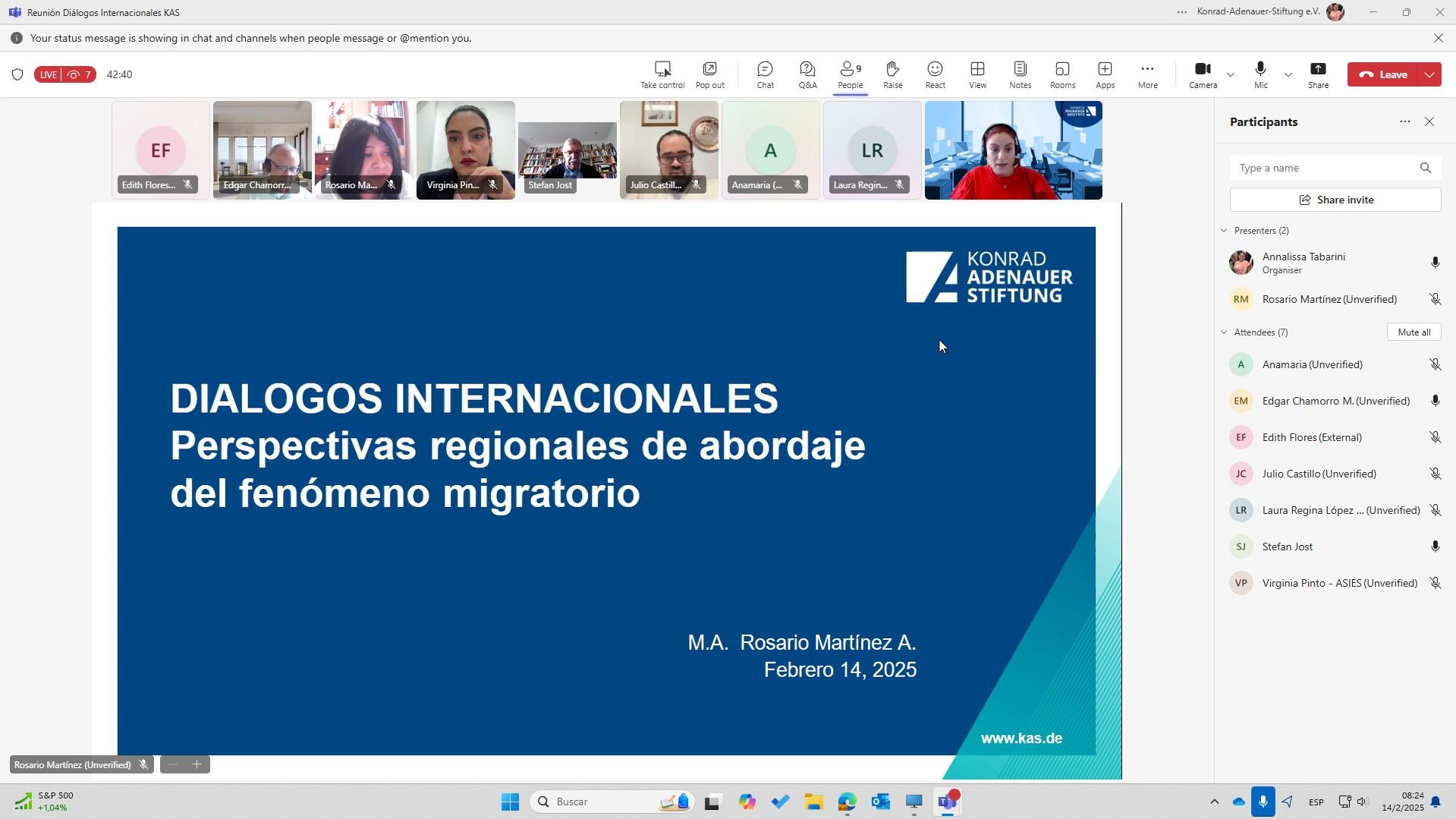Open meeting Notes

coord(1020,74)
